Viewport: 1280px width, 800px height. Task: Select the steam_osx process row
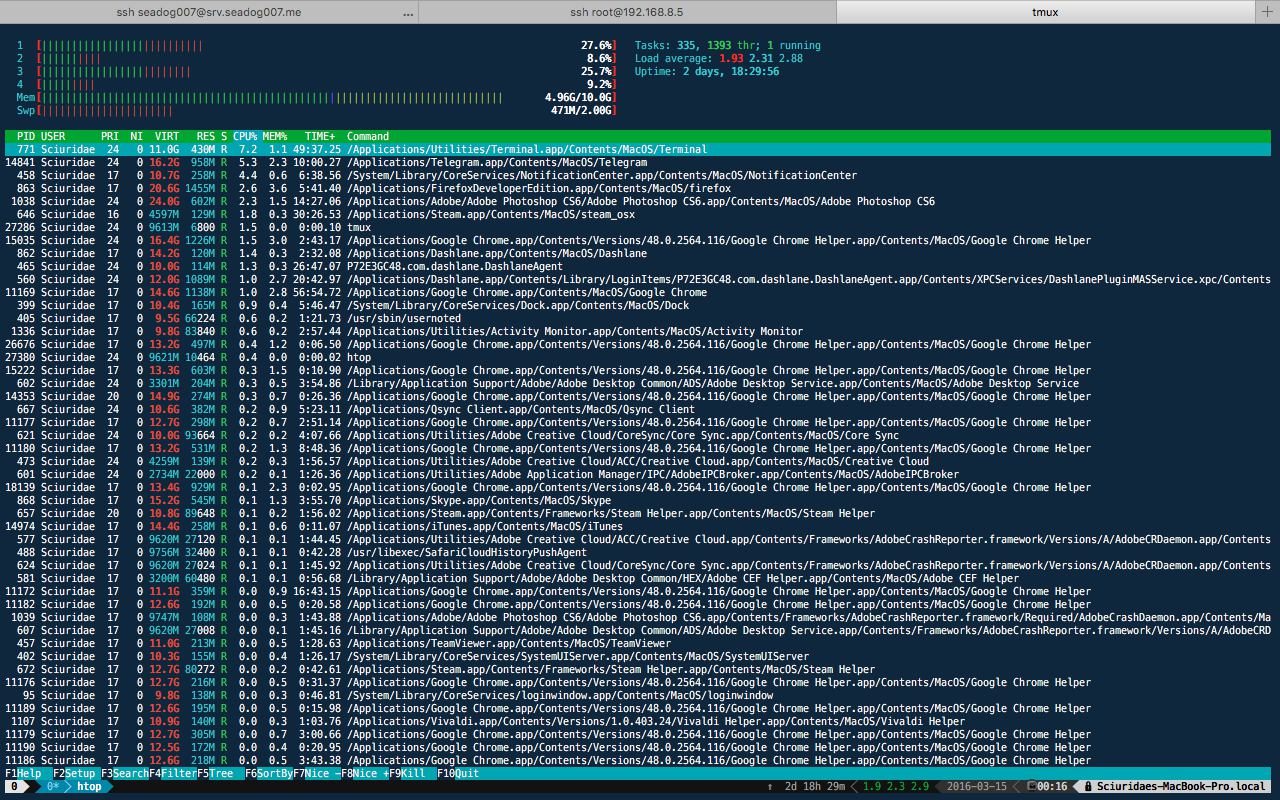pos(638,214)
